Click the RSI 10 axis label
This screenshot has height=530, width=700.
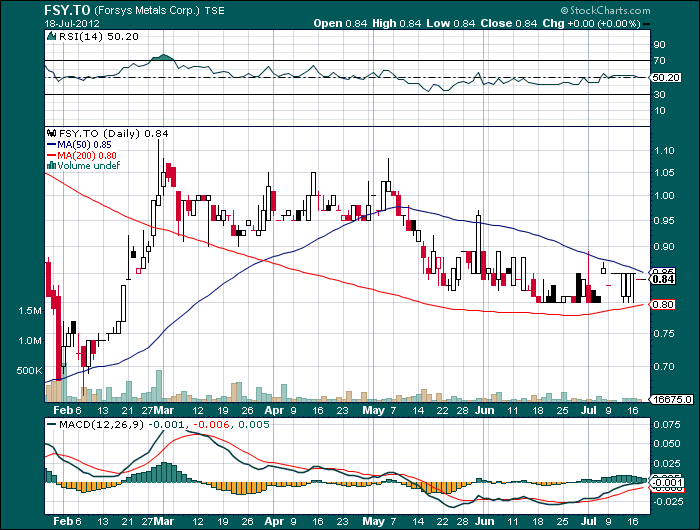pyautogui.click(x=659, y=111)
